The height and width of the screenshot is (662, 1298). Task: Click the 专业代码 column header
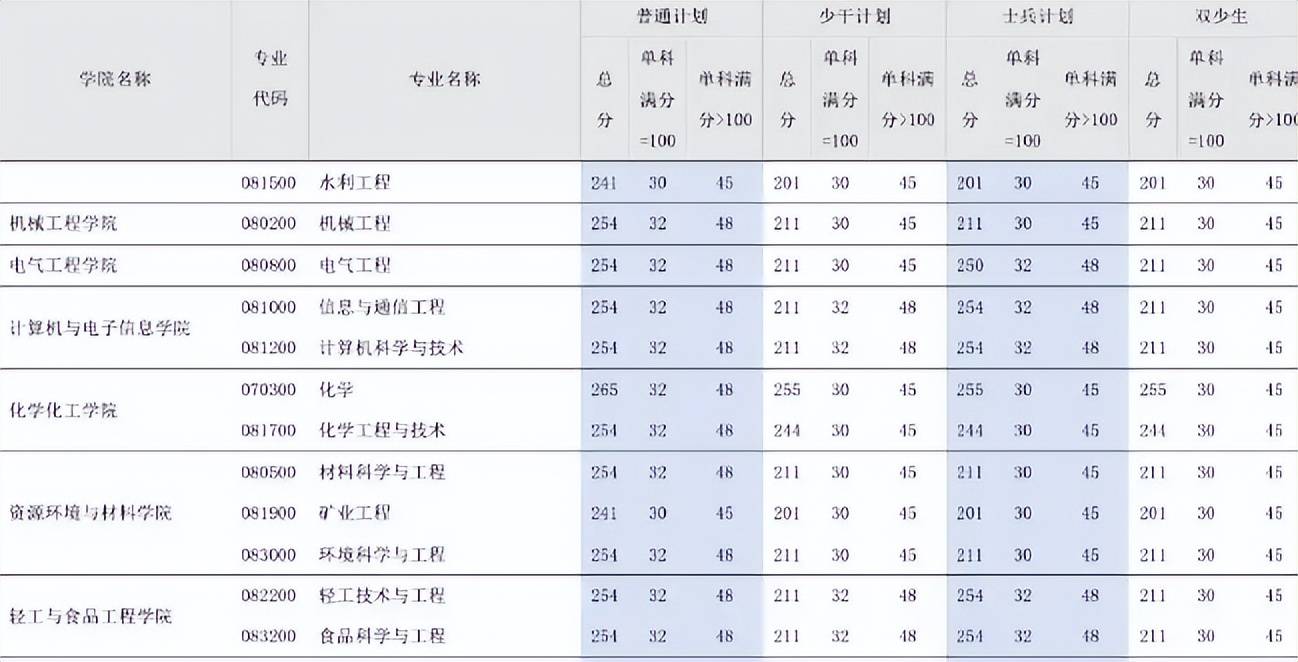(x=270, y=79)
